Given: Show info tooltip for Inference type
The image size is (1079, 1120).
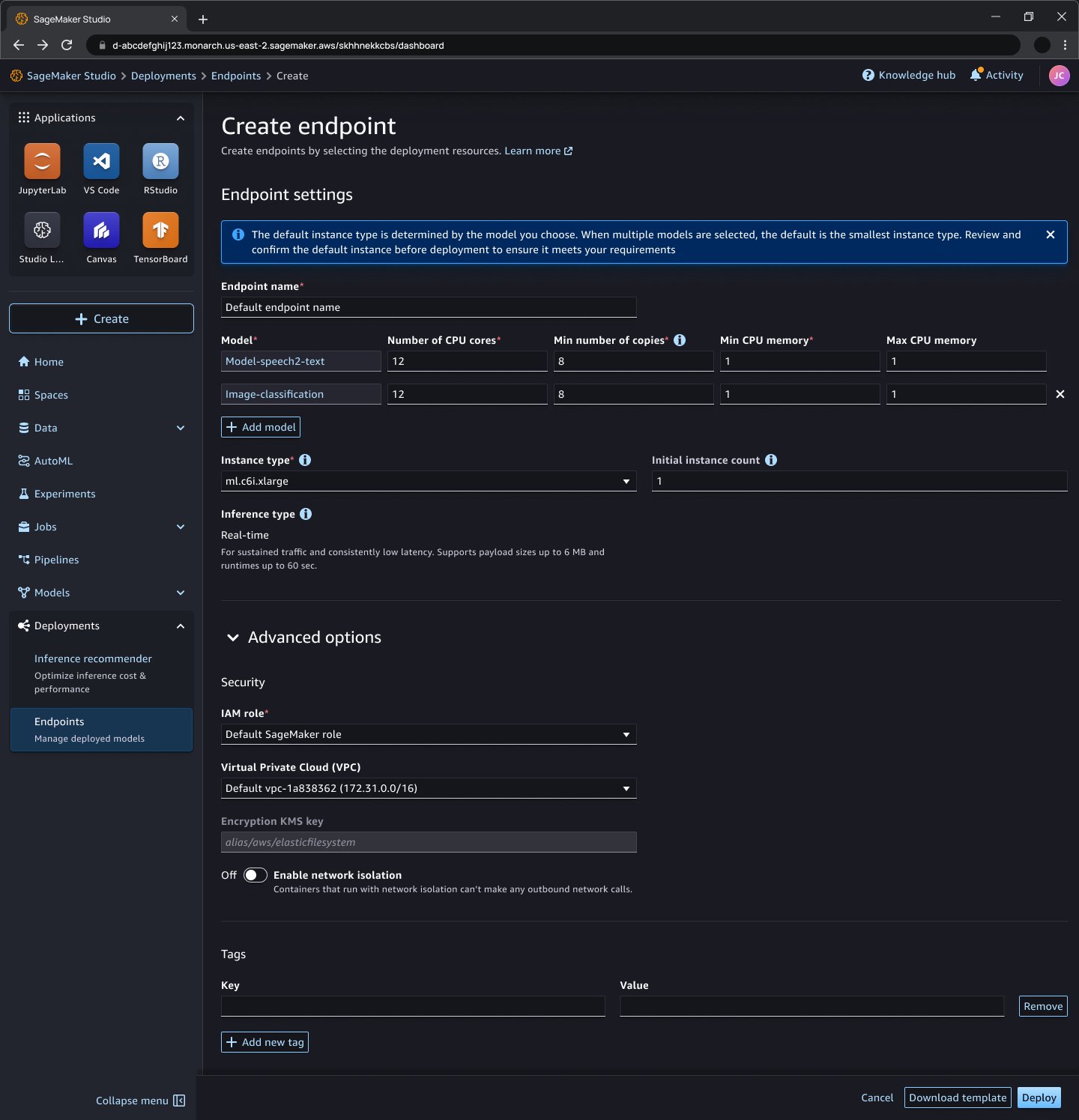Looking at the screenshot, I should (306, 514).
